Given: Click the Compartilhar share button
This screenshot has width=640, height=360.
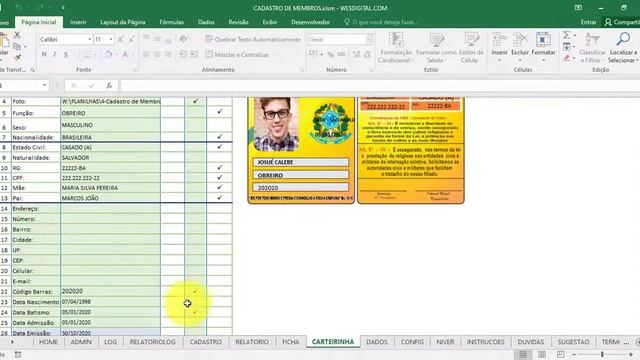Looking at the screenshot, I should (x=622, y=22).
